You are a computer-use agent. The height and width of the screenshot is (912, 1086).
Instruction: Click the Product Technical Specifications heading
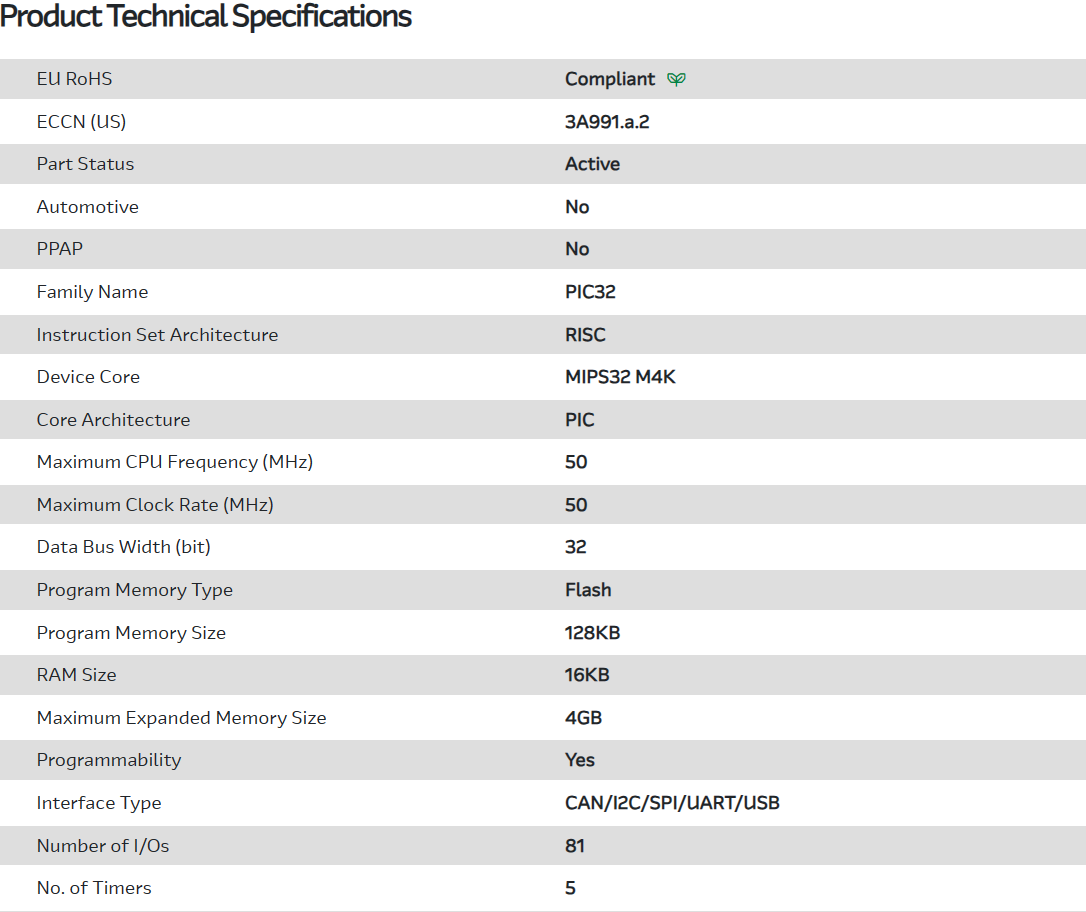[206, 17]
